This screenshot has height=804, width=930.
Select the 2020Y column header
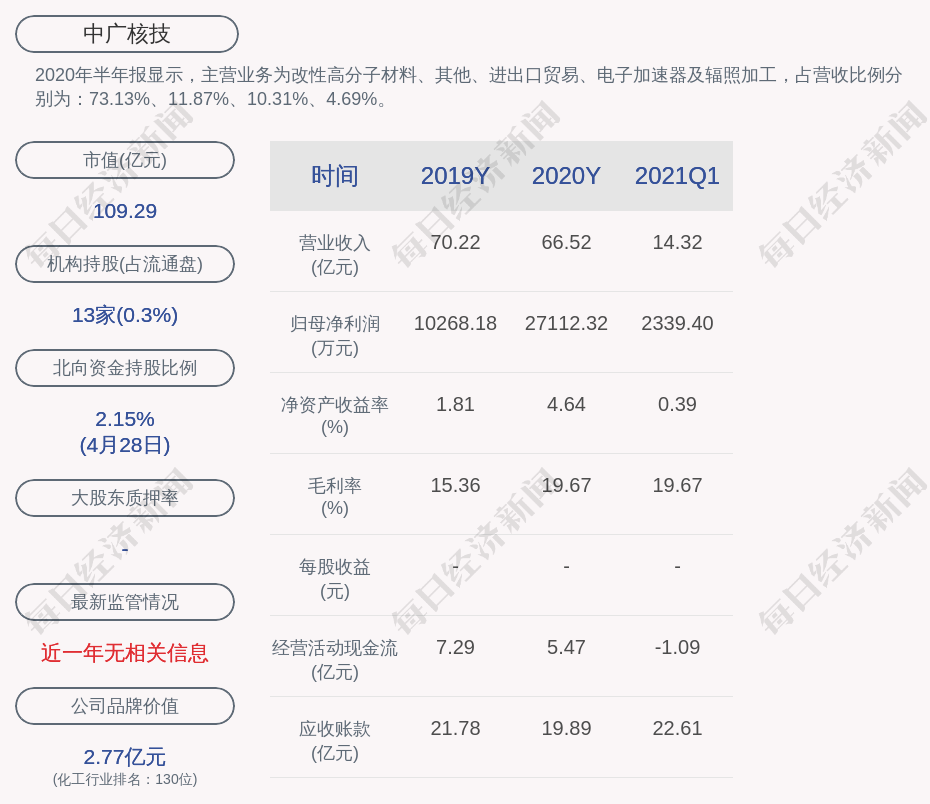(x=566, y=176)
